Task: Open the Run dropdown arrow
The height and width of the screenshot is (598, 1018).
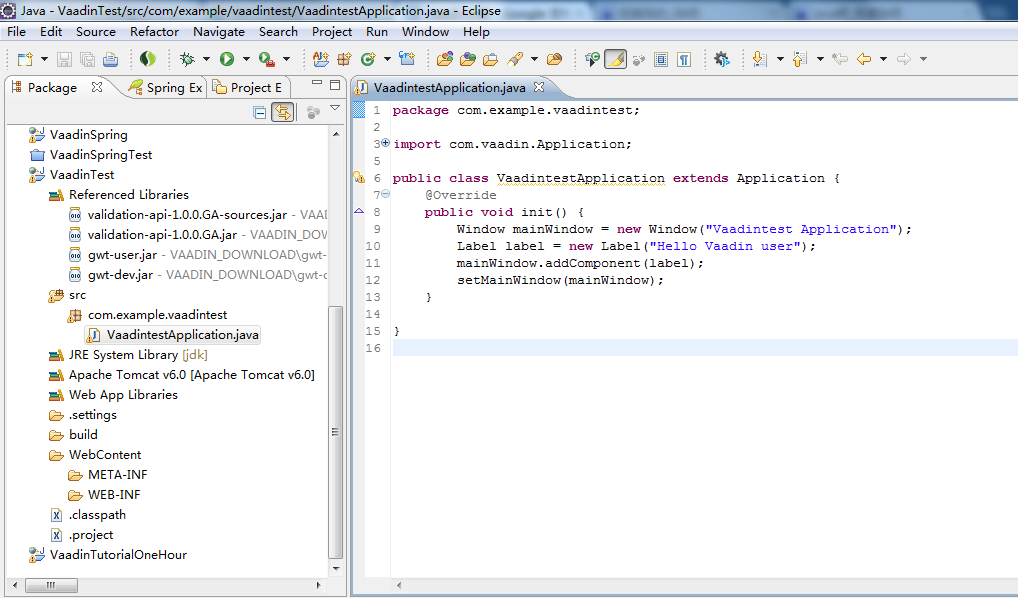Action: [246, 59]
